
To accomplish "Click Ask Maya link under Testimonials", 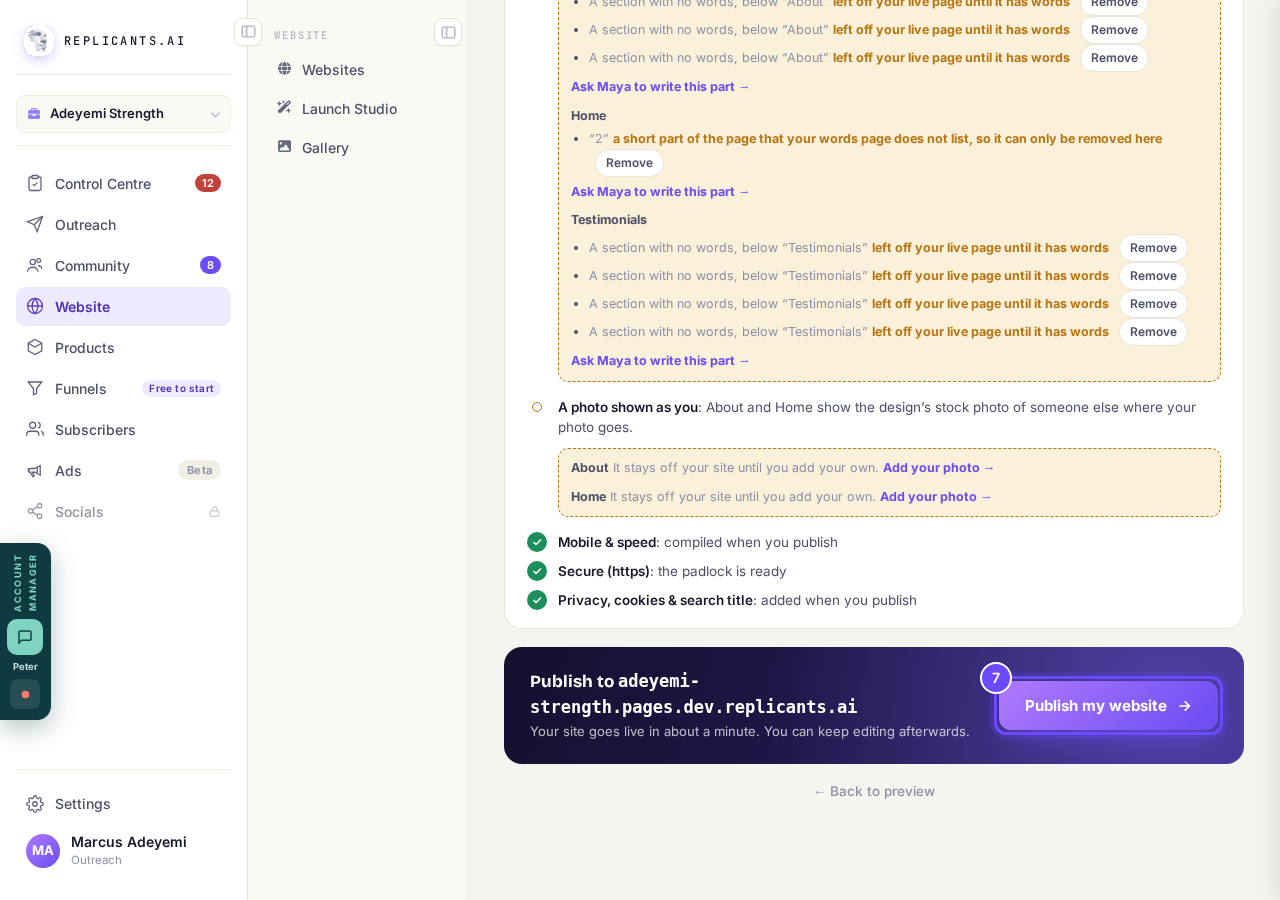I will click(660, 360).
